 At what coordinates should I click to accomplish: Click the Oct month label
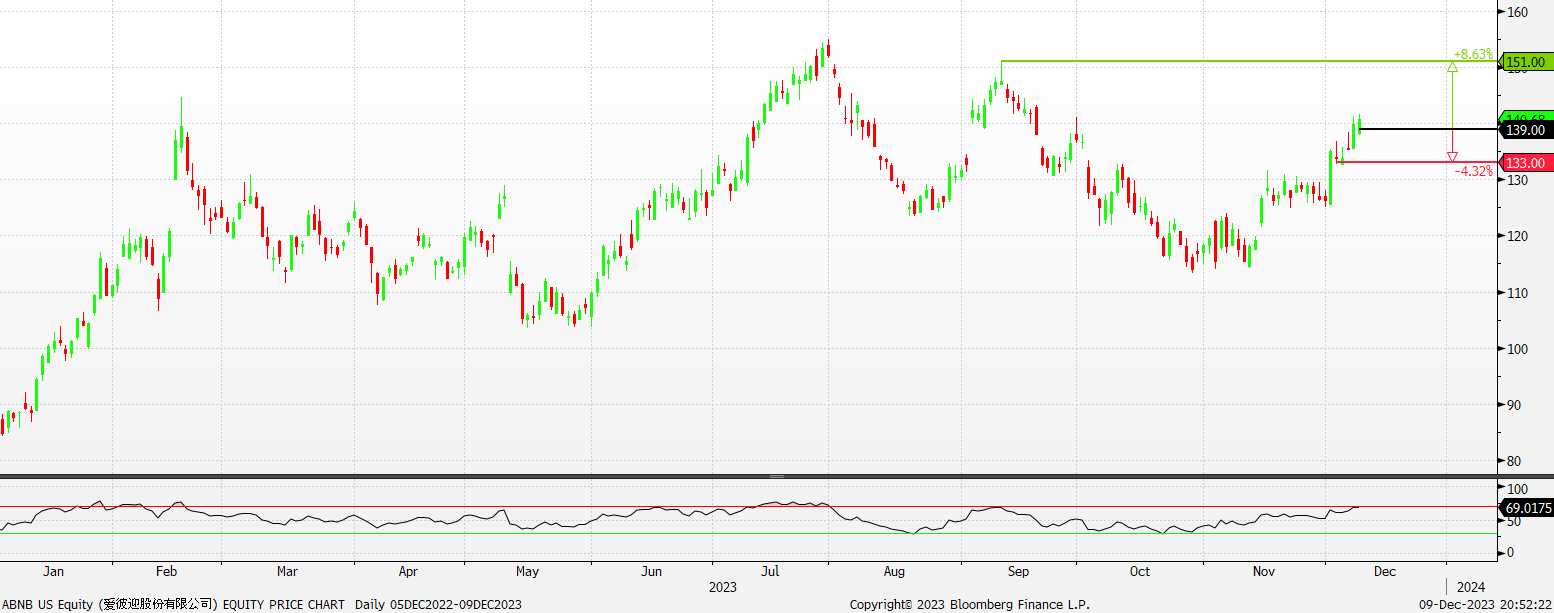tap(1139, 572)
